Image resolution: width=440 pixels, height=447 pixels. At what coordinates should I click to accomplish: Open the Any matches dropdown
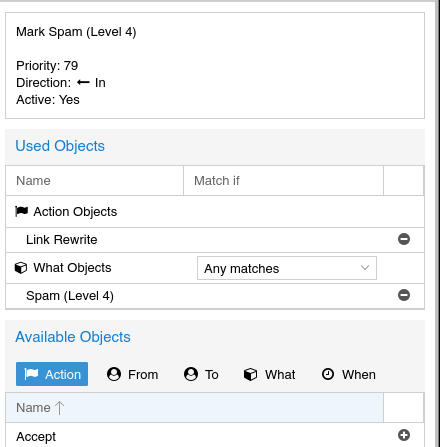(x=287, y=268)
